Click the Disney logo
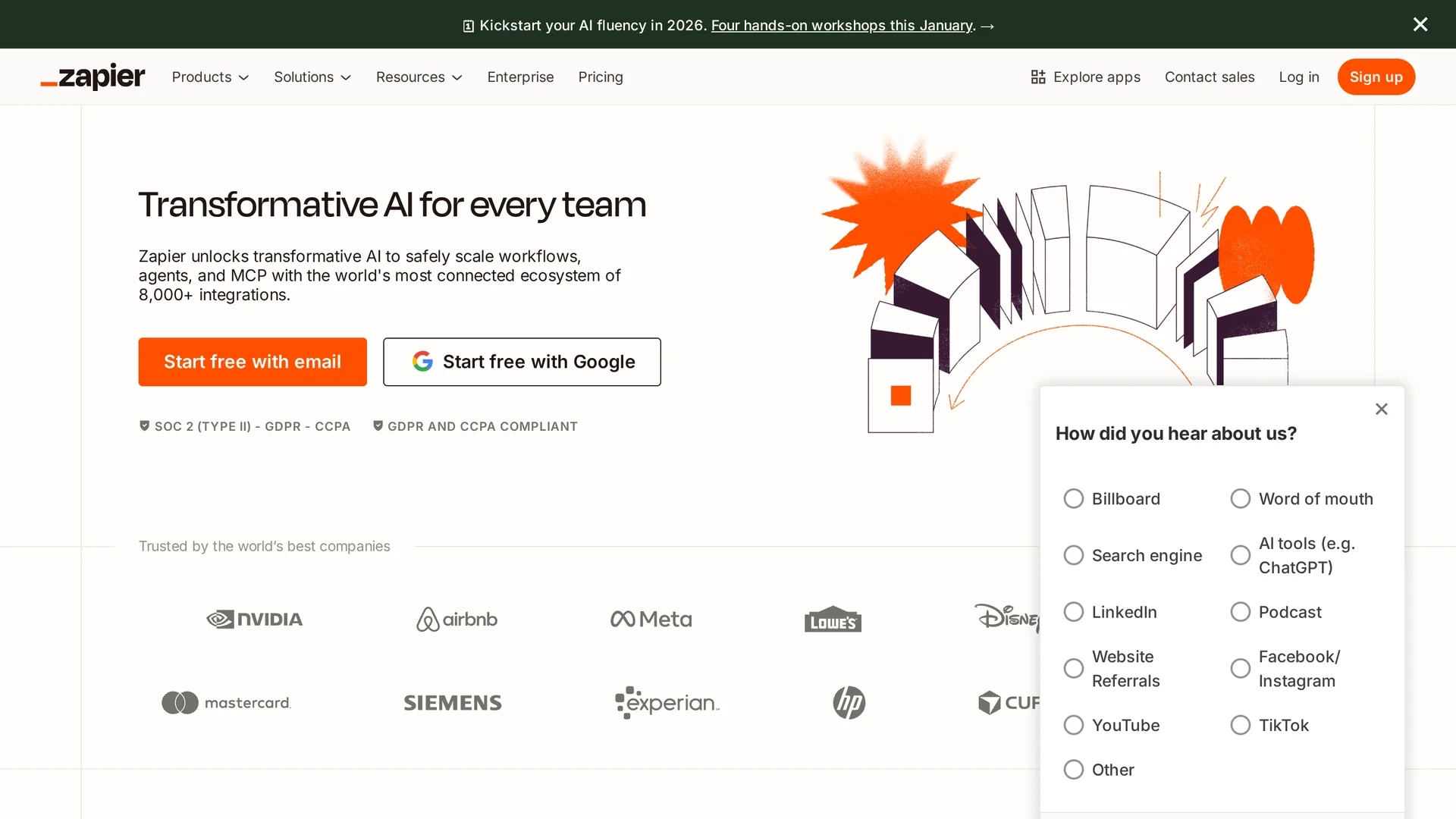 (1007, 618)
